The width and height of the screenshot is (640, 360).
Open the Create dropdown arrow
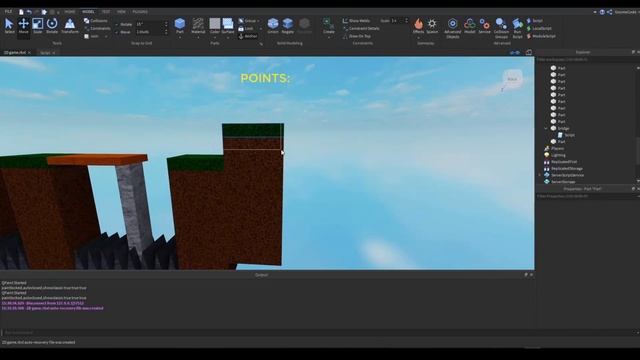coord(328,38)
